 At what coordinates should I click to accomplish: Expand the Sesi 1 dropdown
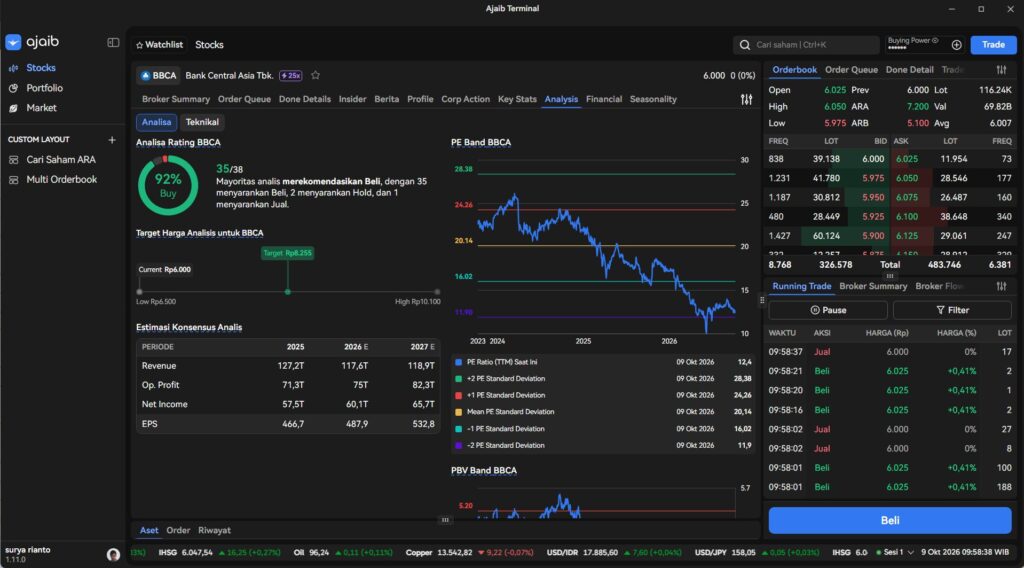(895, 552)
